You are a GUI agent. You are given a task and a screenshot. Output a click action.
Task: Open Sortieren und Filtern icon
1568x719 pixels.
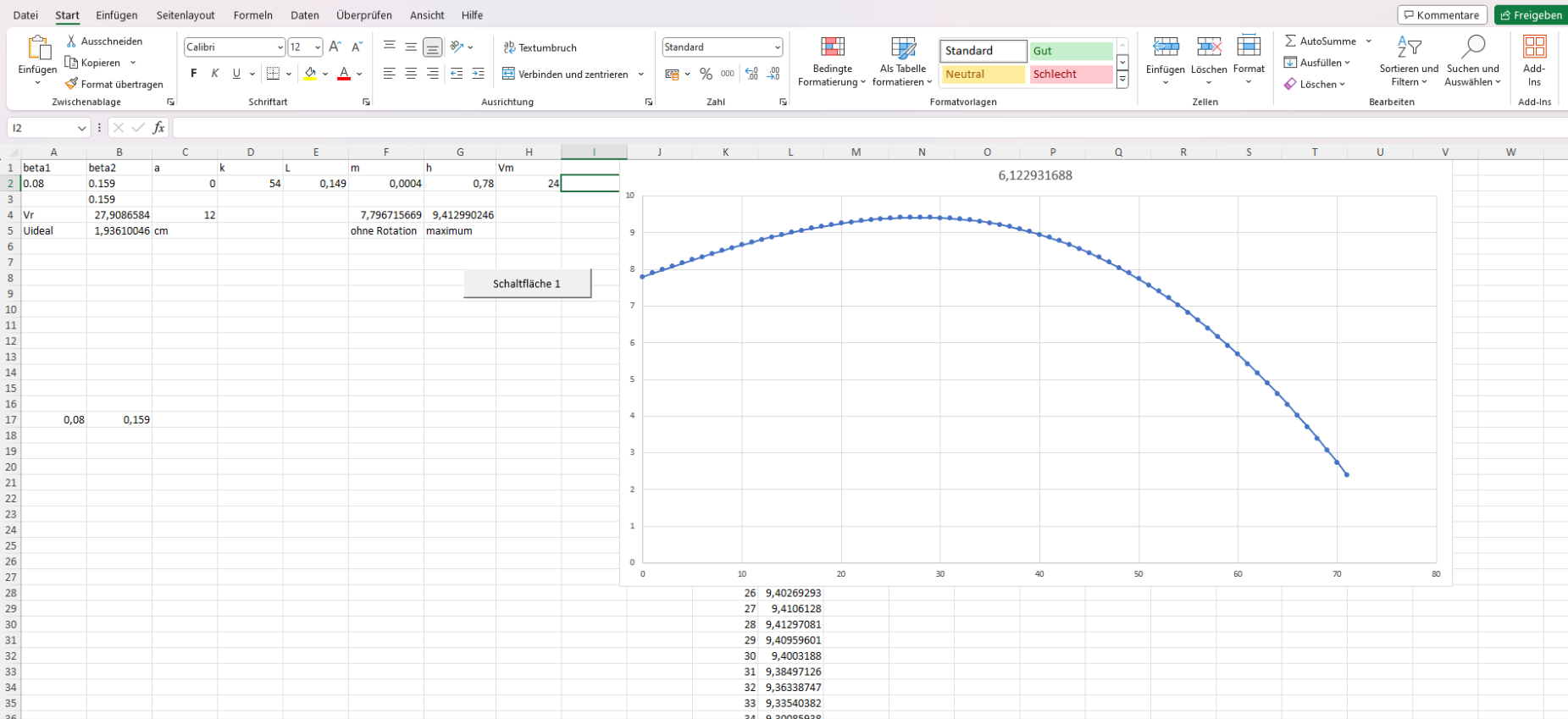(x=1408, y=48)
